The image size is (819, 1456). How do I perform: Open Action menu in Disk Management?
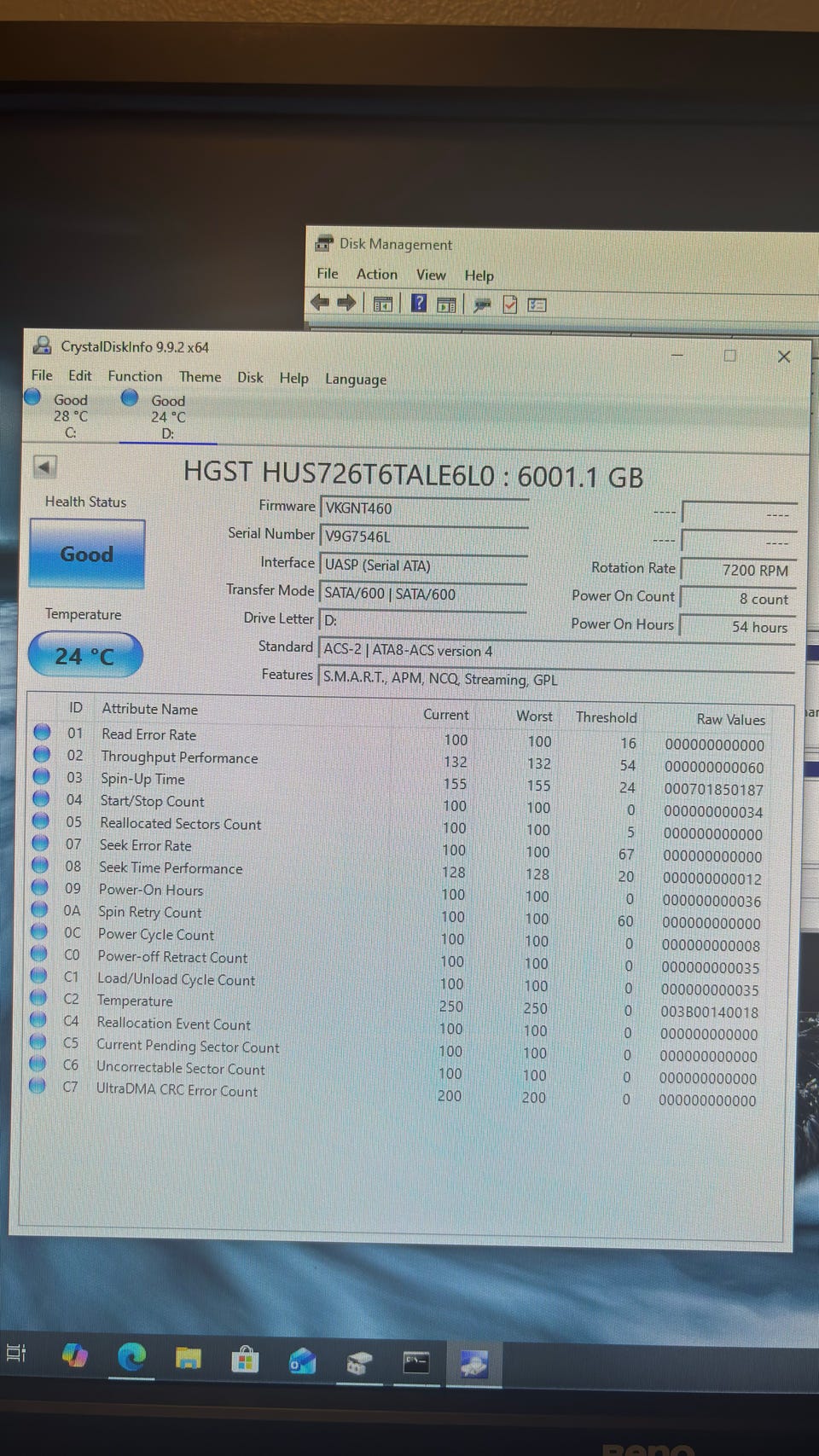(x=377, y=274)
